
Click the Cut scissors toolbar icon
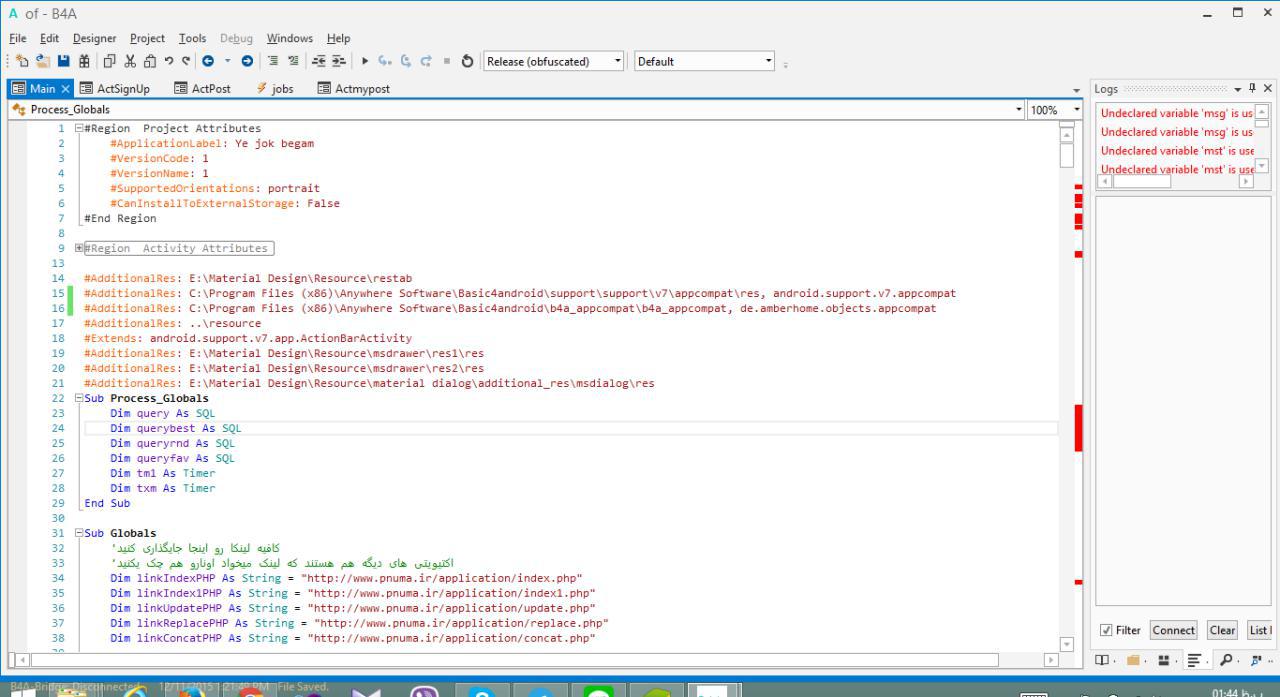[x=130, y=61]
